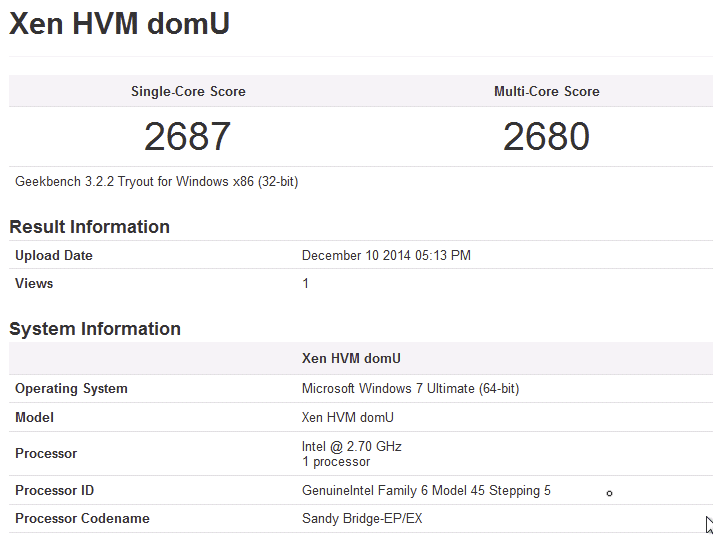Click the Result Information heading
713x535 pixels.
tap(90, 227)
